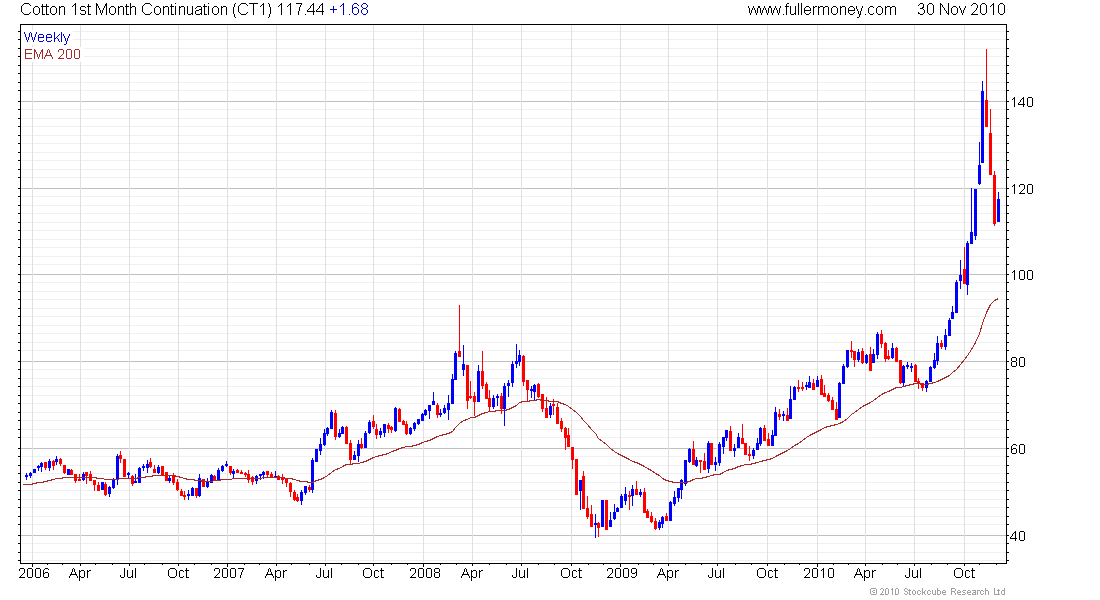Viewport: 1100px width, 600px height.
Task: Select the 60 price level on y-axis
Action: coord(1016,449)
